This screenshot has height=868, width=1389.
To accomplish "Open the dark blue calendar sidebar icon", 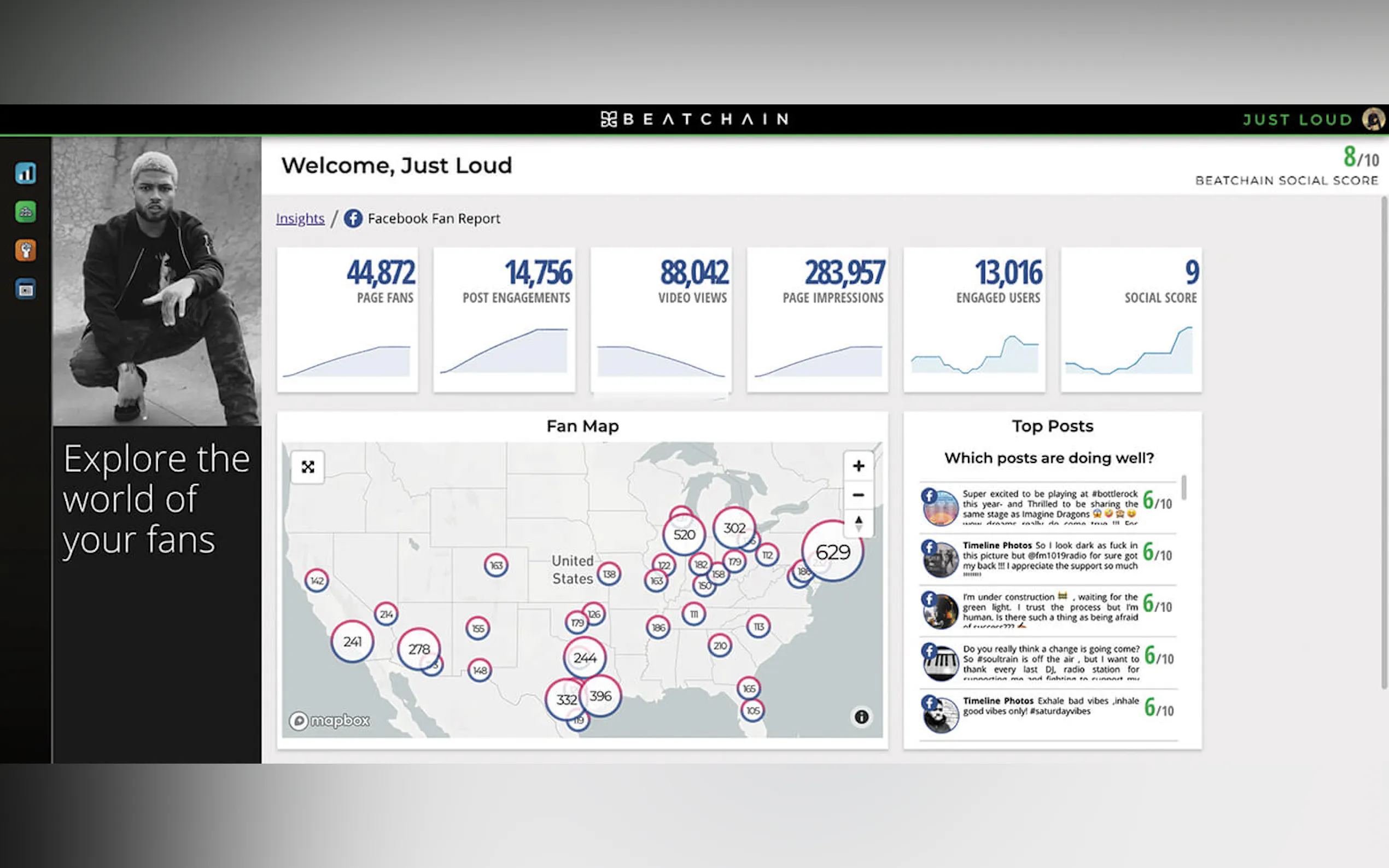I will pos(25,289).
